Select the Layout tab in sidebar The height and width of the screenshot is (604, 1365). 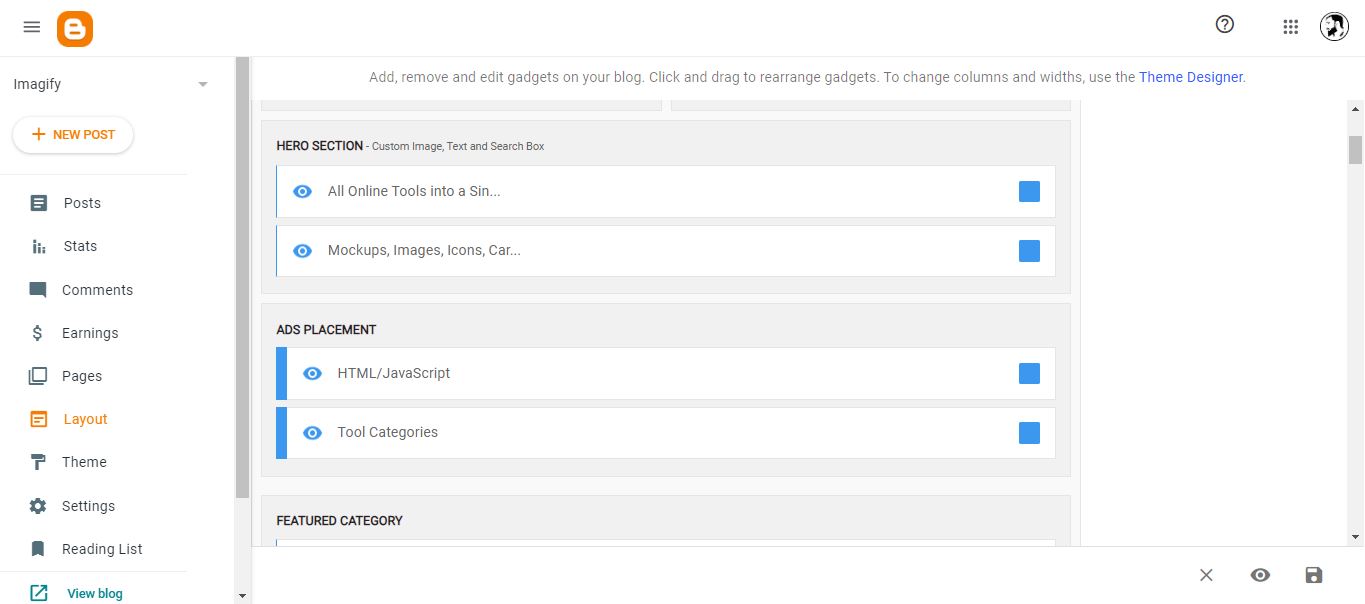click(x=84, y=419)
